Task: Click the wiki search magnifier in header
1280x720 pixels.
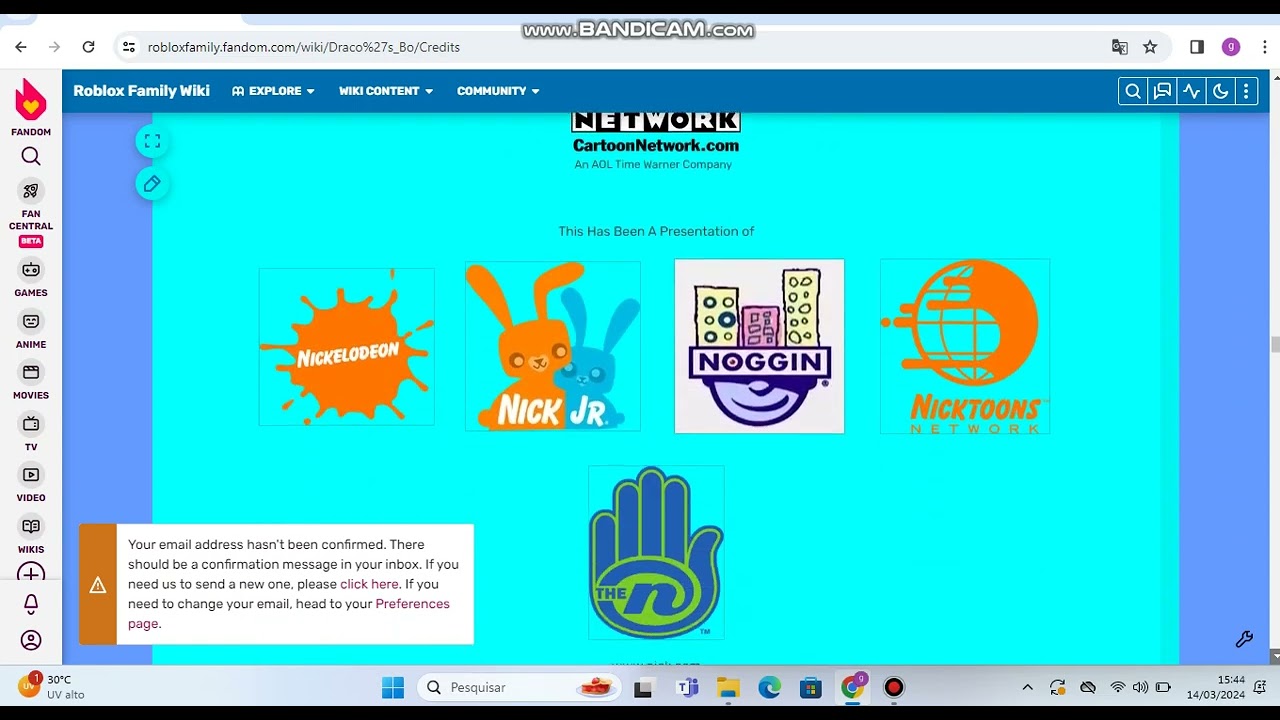Action: (1133, 91)
